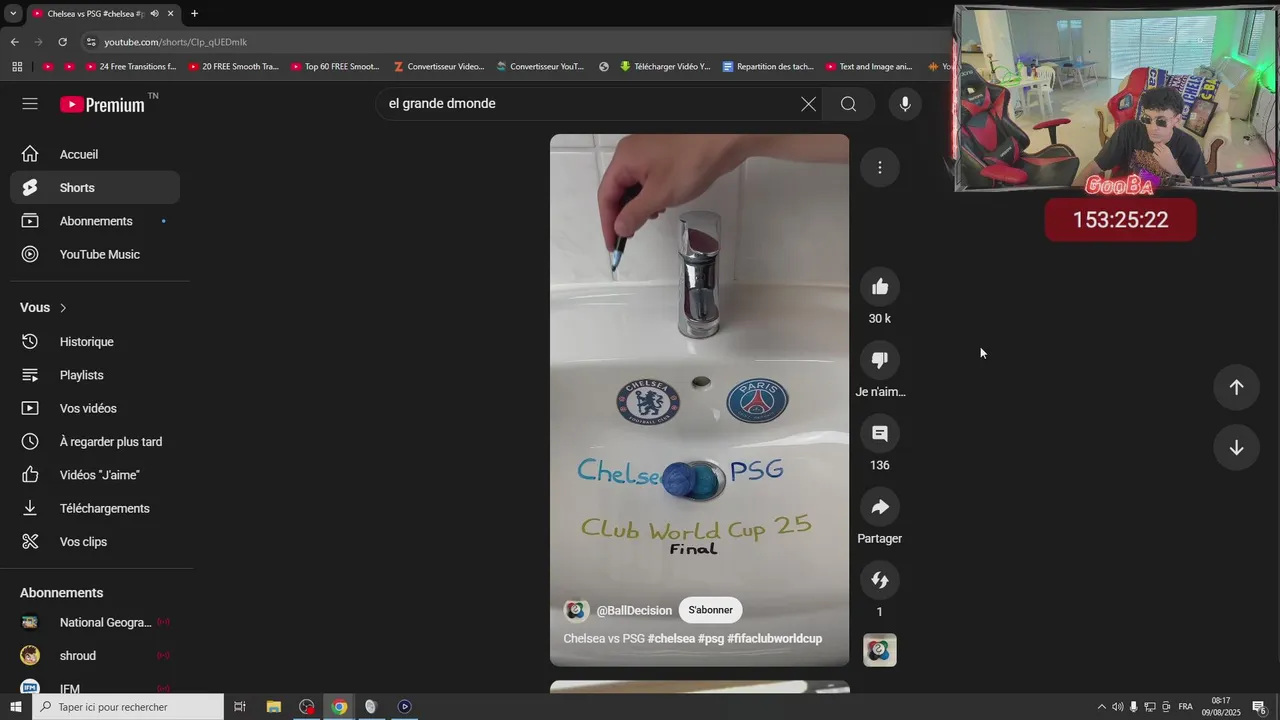Mute the tab via speaker icon
Viewport: 1280px width, 720px height.
click(x=154, y=14)
